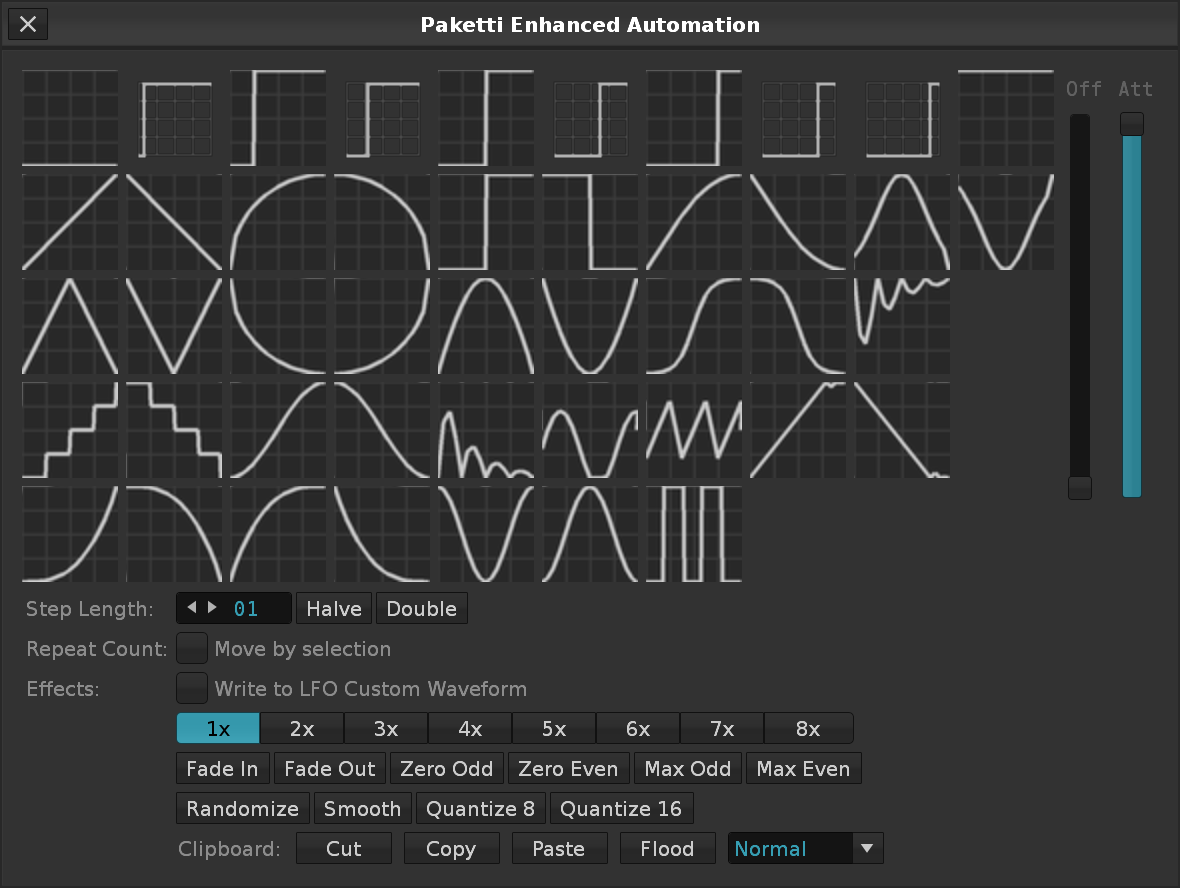Toggle Write to LFO Custom Waveform

point(192,689)
